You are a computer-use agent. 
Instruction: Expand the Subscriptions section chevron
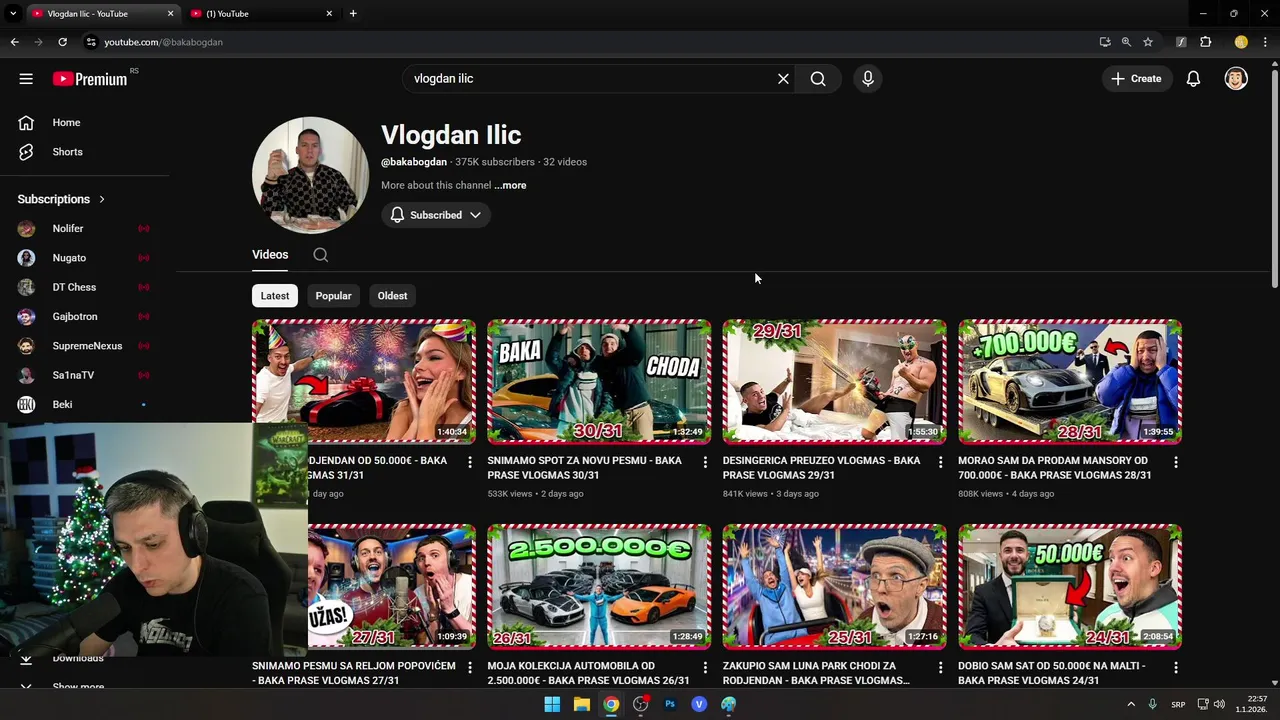click(x=101, y=200)
